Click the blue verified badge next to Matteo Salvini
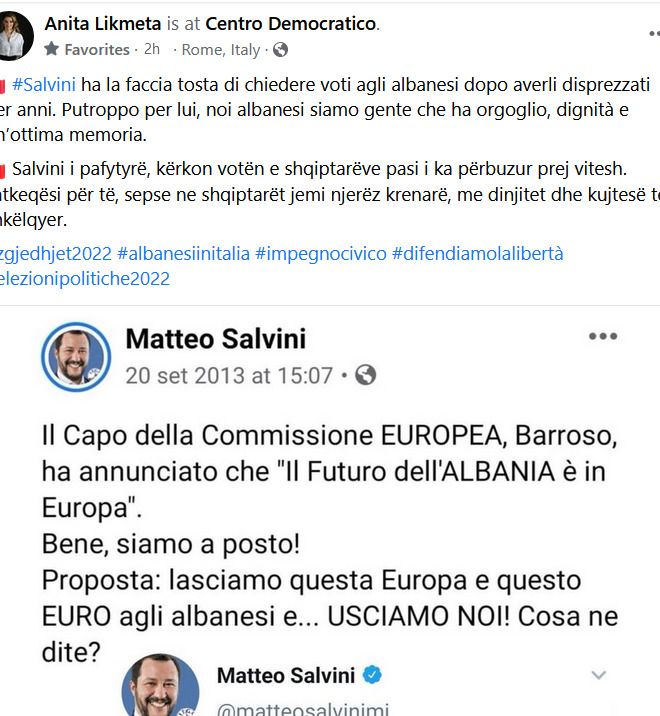This screenshot has height=716, width=660. [x=372, y=674]
